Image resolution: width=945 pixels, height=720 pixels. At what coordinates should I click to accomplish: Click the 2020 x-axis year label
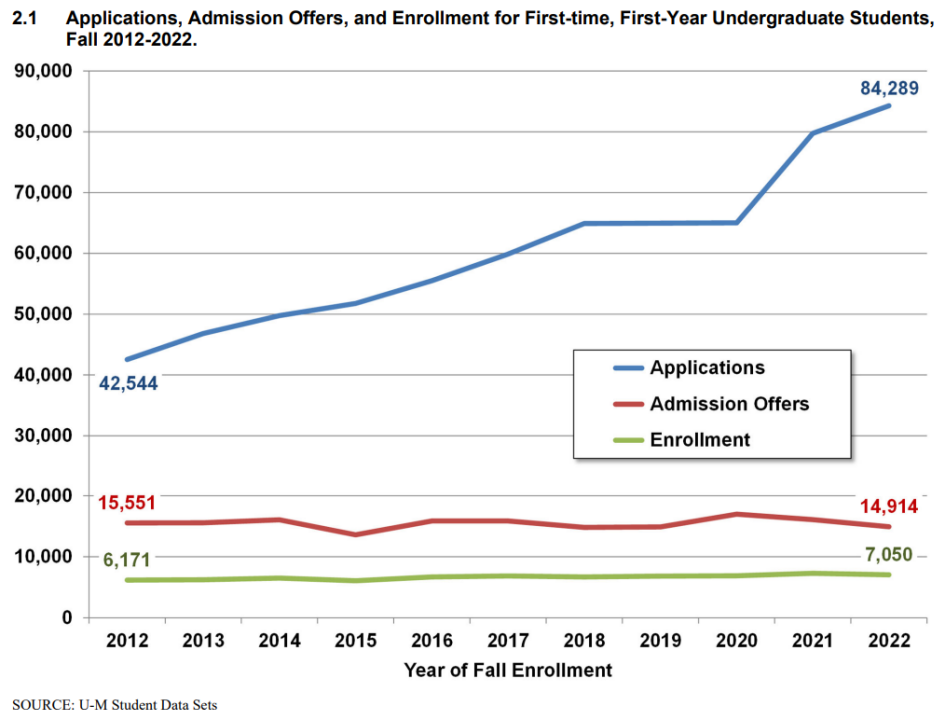[x=736, y=640]
